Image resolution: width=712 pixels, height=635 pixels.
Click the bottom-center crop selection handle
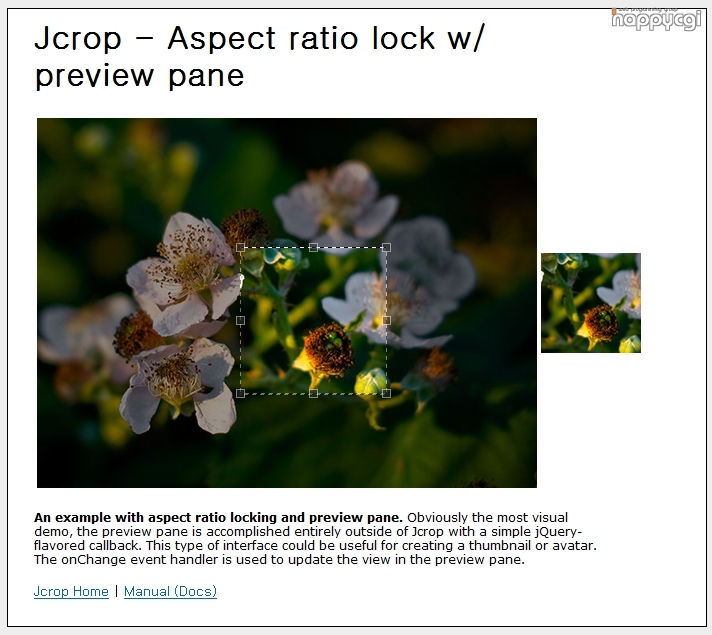point(313,393)
